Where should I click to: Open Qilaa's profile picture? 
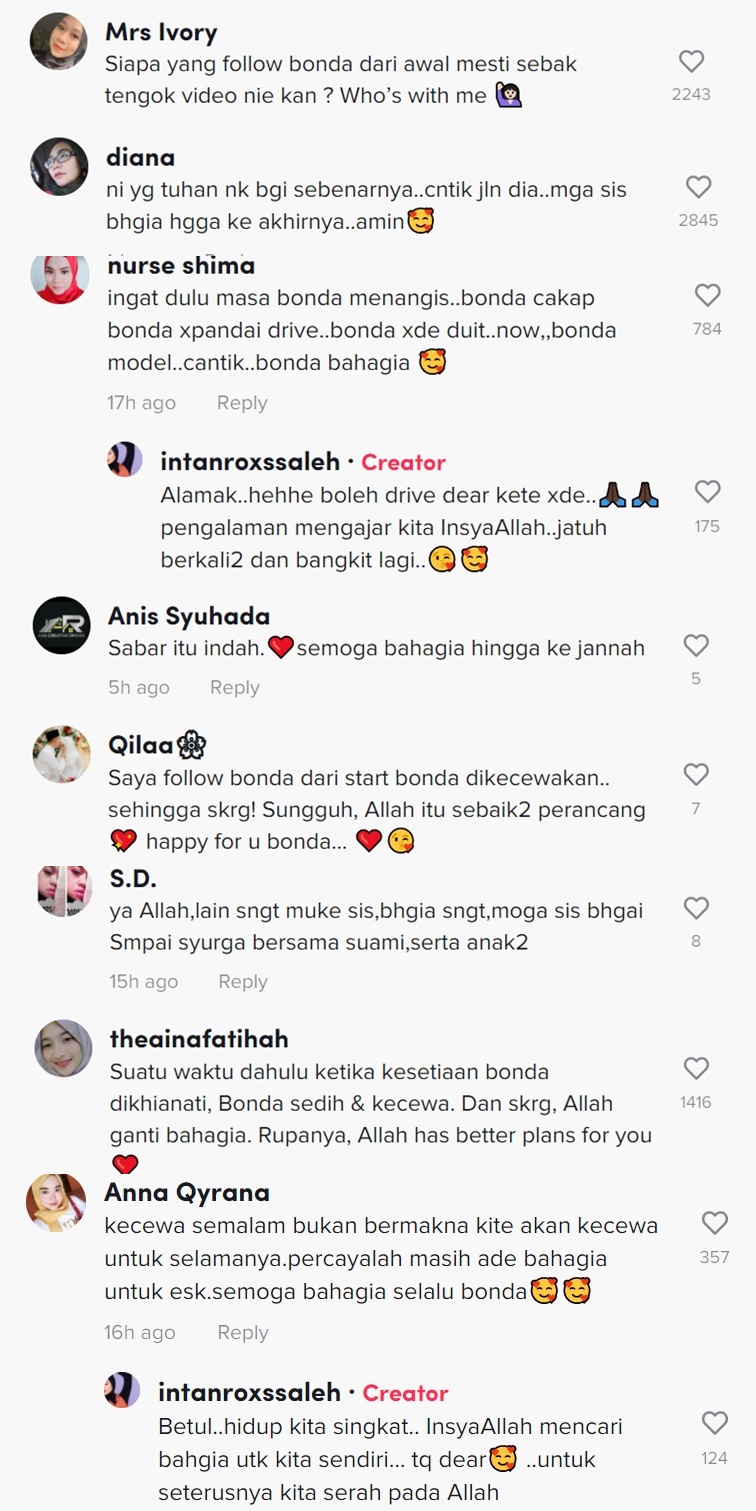[61, 754]
